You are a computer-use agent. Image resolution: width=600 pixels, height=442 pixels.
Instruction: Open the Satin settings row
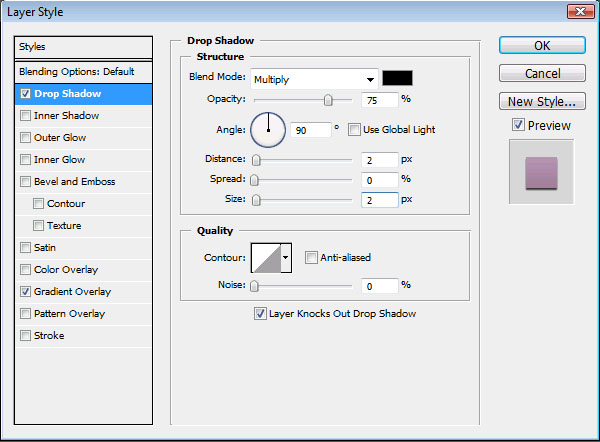(83, 248)
